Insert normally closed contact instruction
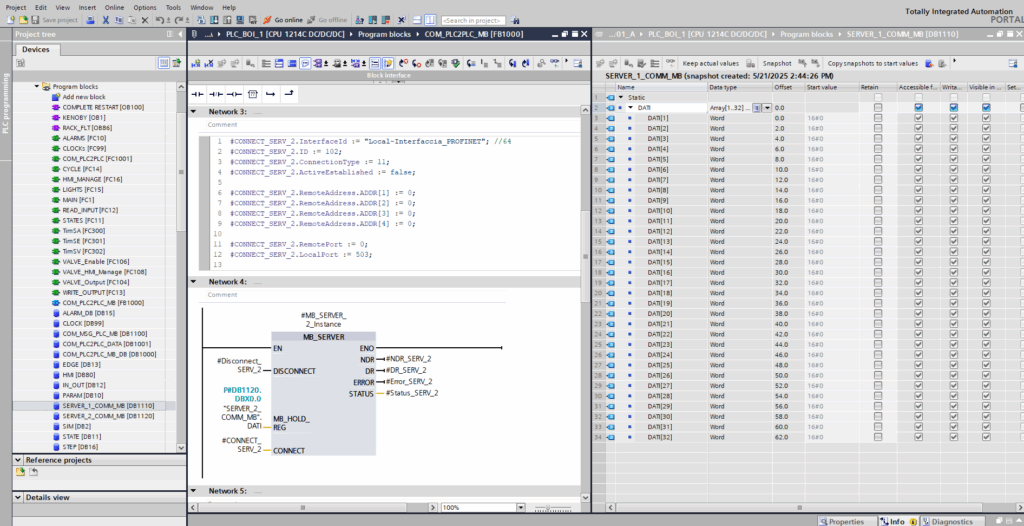This screenshot has height=526, width=1024. tap(216, 94)
